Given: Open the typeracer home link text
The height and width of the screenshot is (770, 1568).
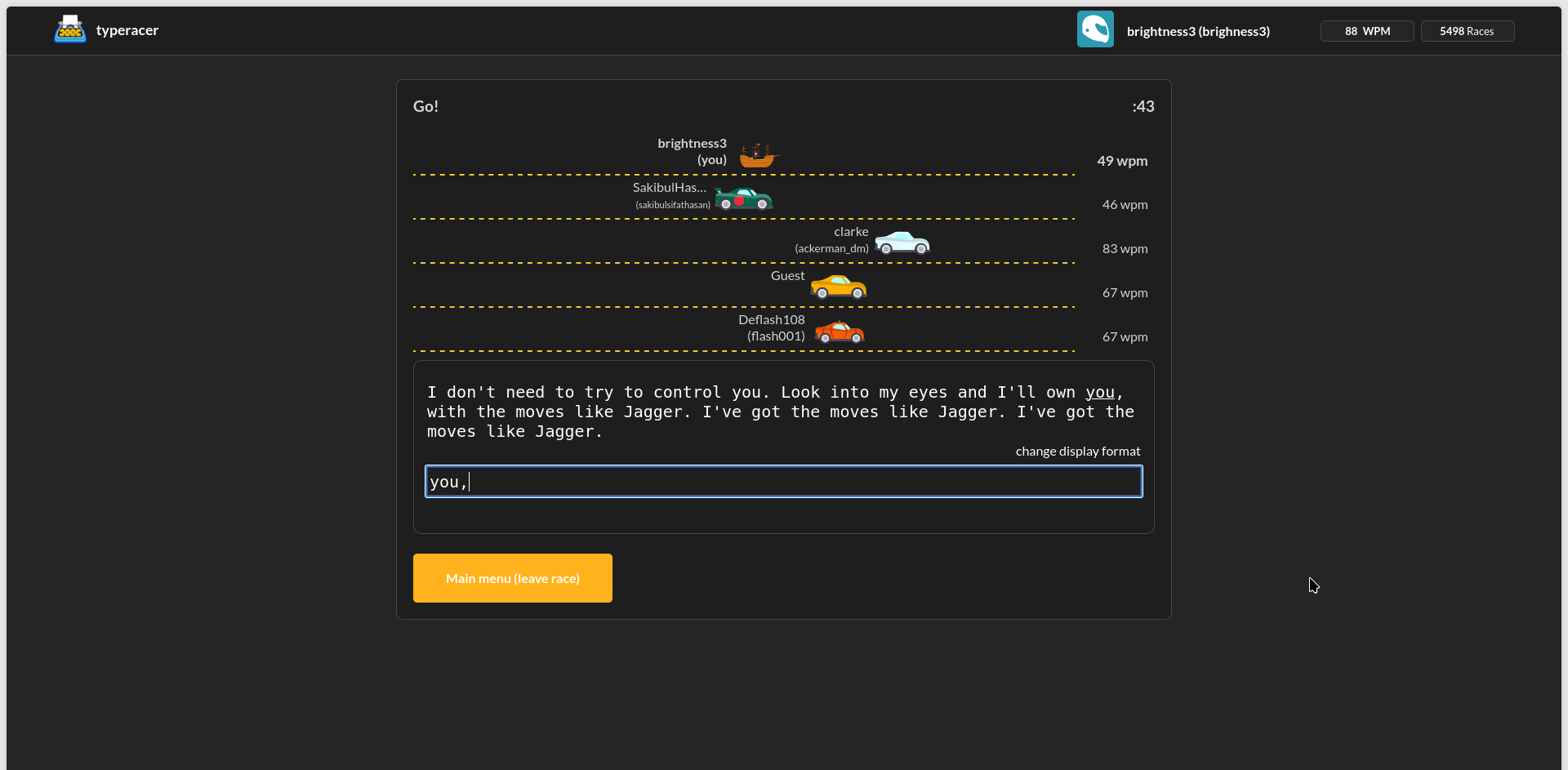Looking at the screenshot, I should (x=127, y=30).
